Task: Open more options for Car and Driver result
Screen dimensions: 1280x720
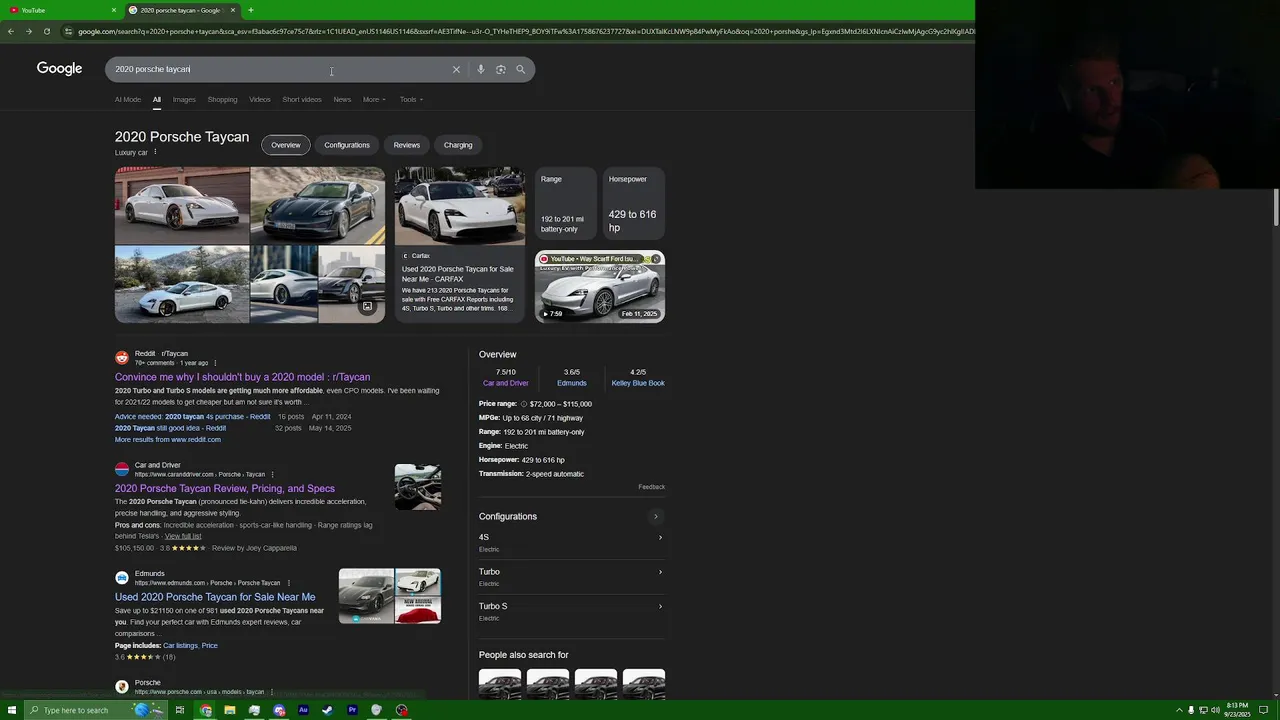Action: (x=272, y=474)
